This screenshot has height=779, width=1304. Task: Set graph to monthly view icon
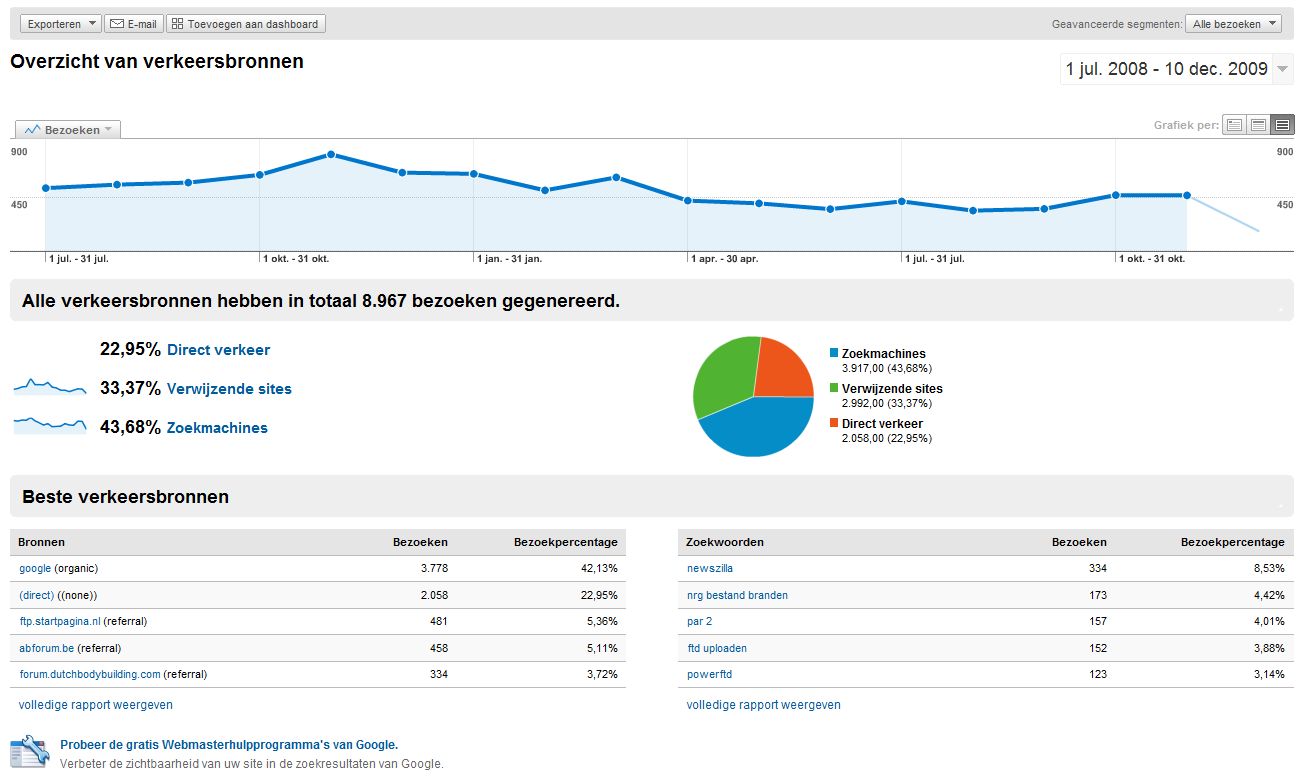coord(1282,125)
